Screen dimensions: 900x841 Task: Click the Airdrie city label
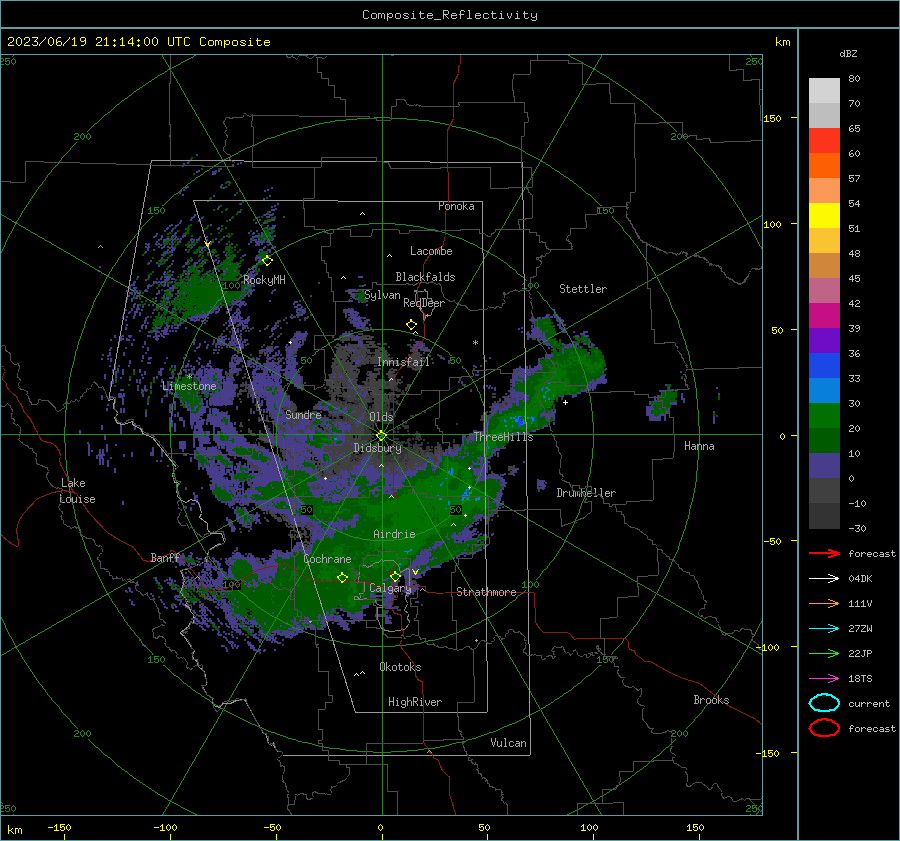(394, 534)
